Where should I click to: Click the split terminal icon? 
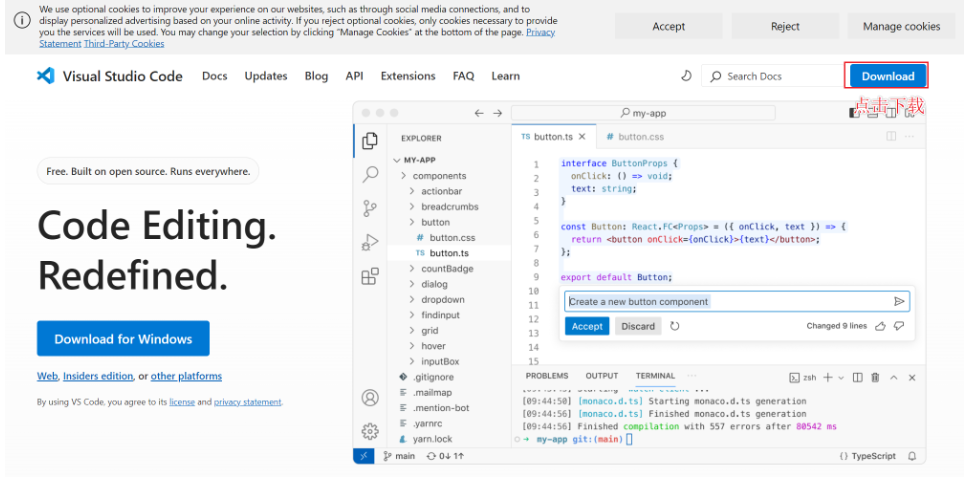click(857, 377)
